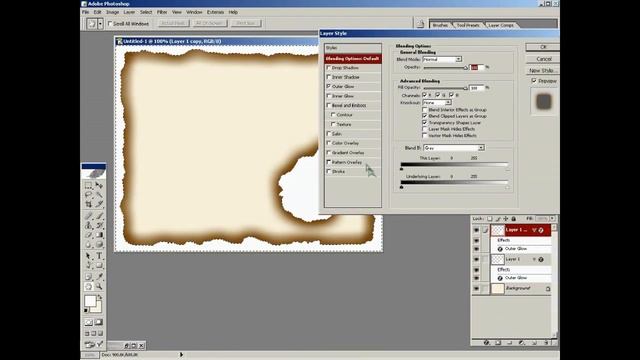Collapse effects of Layer 1 copy

(534, 230)
